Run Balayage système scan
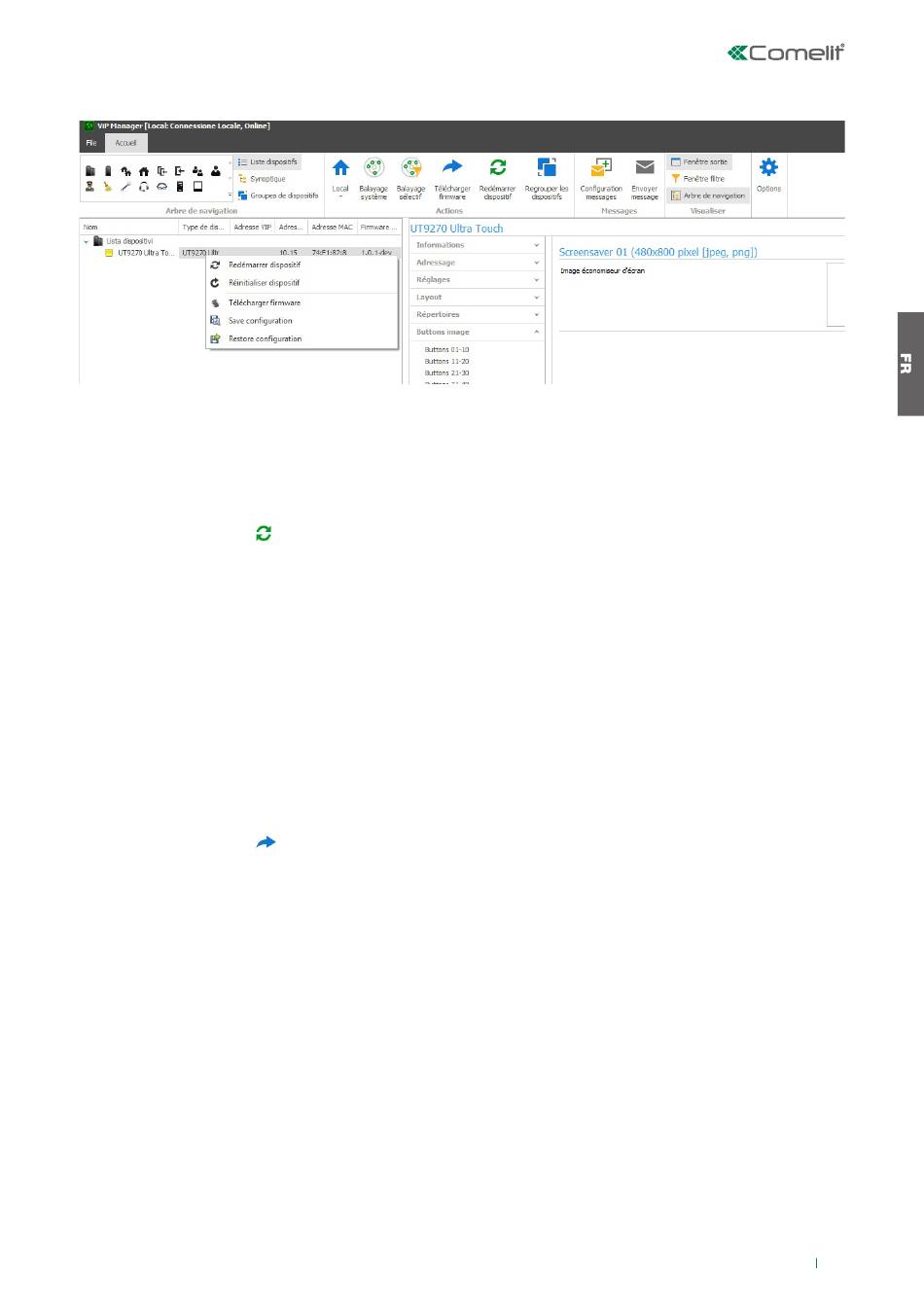The image size is (924, 1311). [x=373, y=179]
